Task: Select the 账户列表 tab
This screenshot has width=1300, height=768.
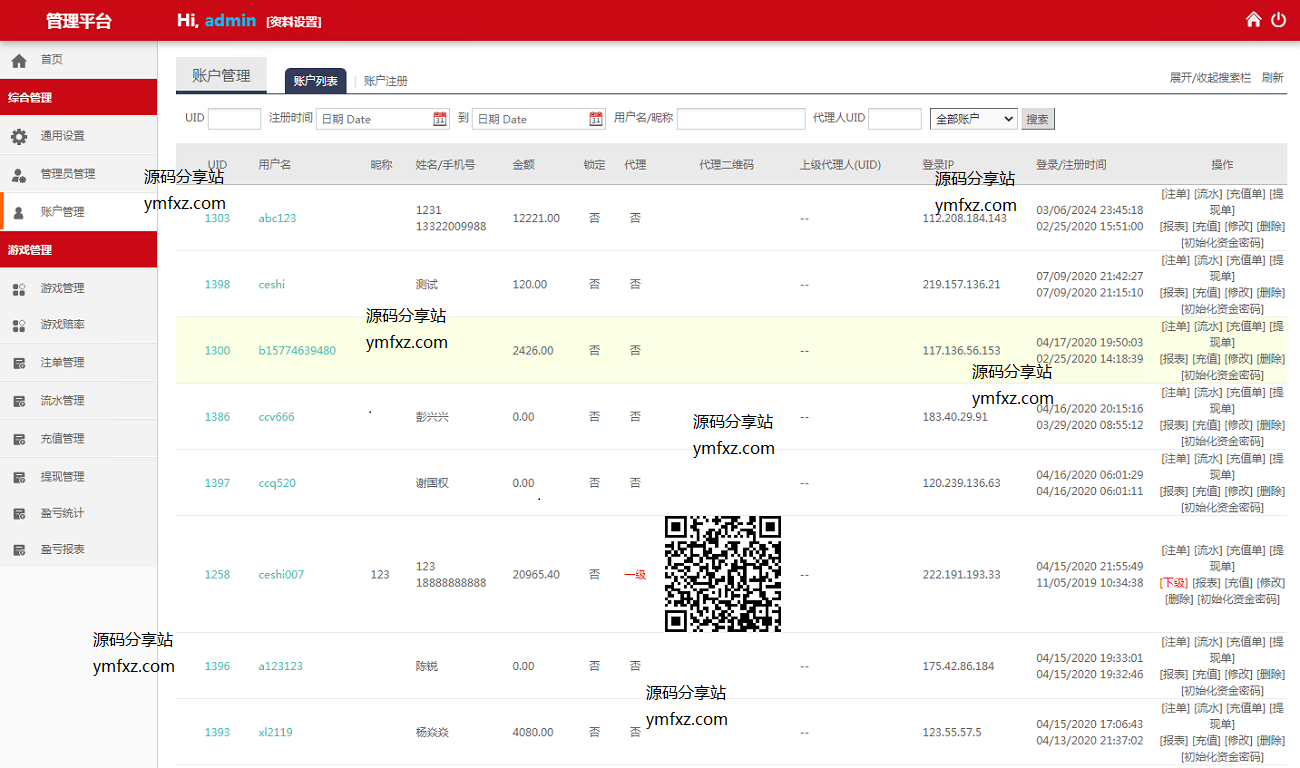Action: [x=315, y=81]
